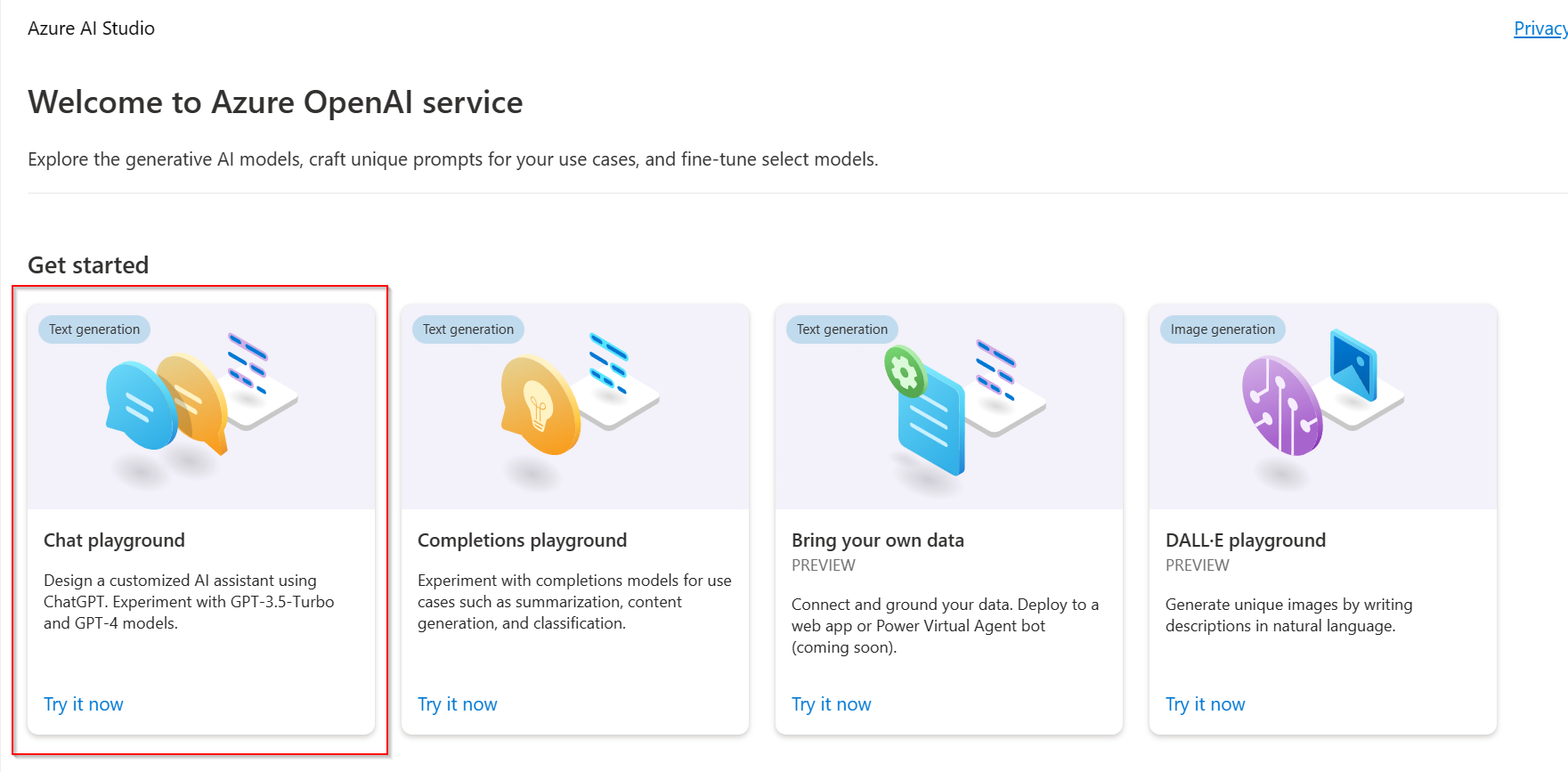Click Text generation badge on Completions card
Screen dimensions: 1568x772
point(468,329)
